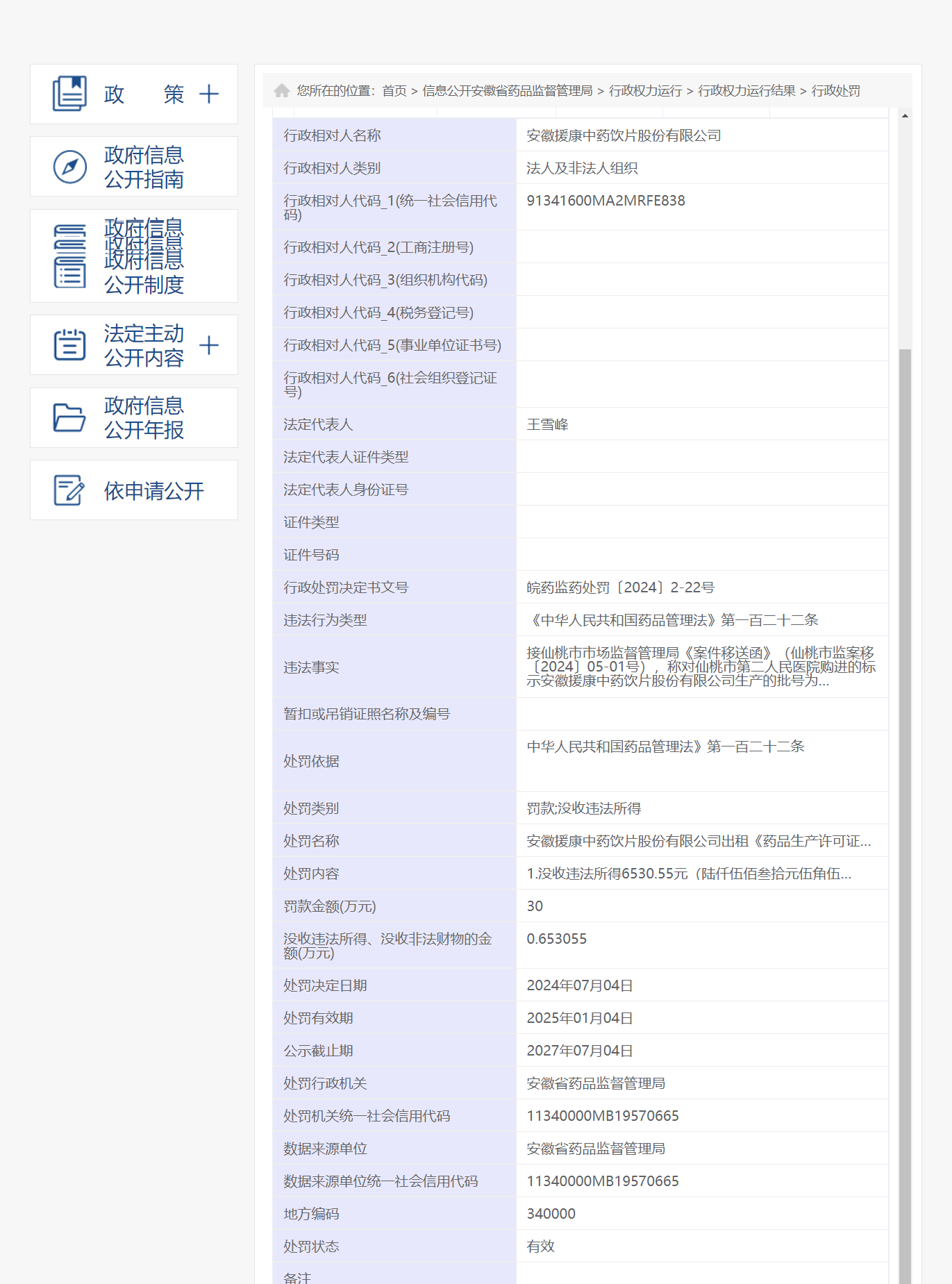Select company name 安徽援康中药饮片股份有限公司

coord(624,135)
